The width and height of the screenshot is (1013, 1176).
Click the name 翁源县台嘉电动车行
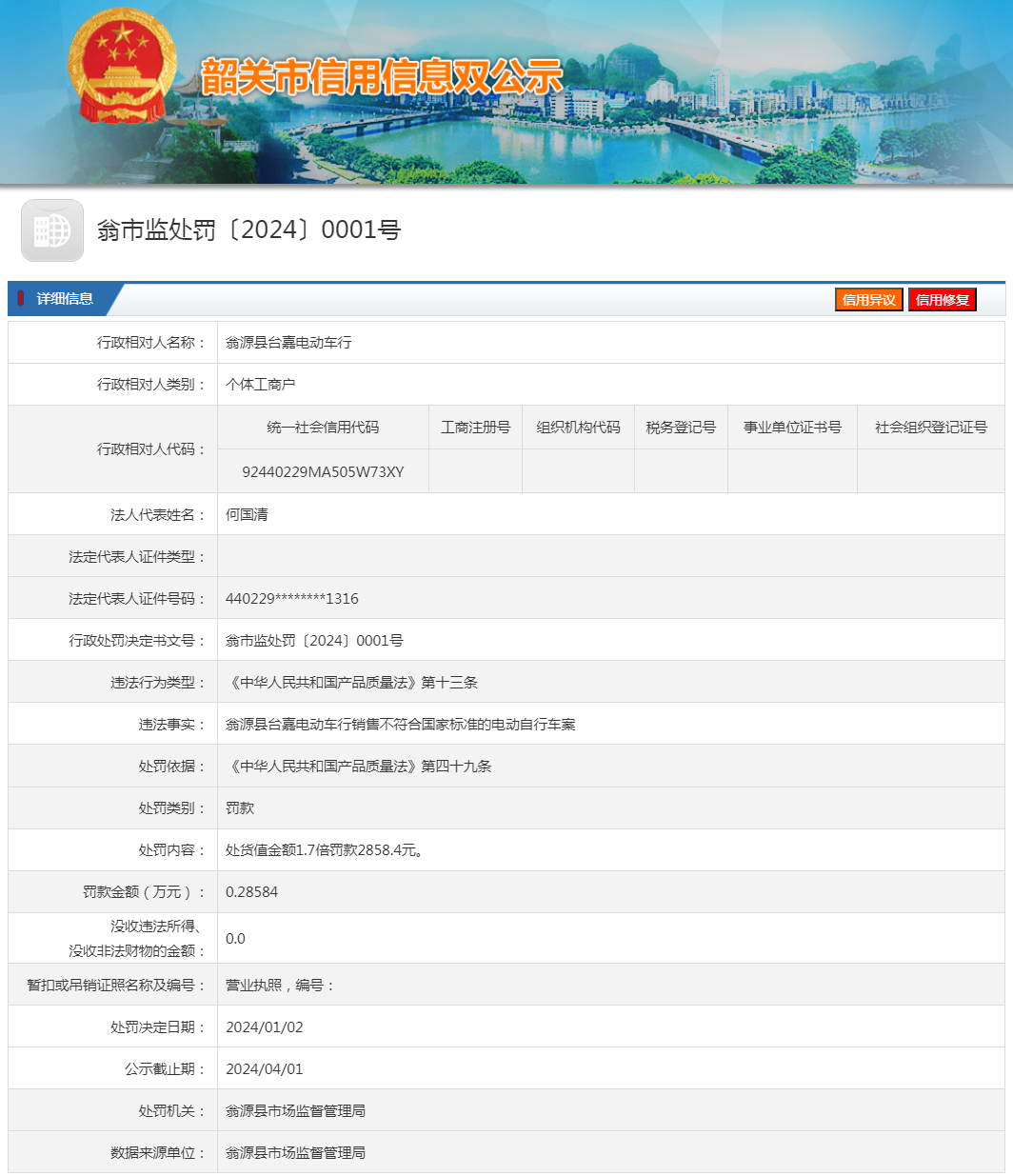click(x=288, y=343)
